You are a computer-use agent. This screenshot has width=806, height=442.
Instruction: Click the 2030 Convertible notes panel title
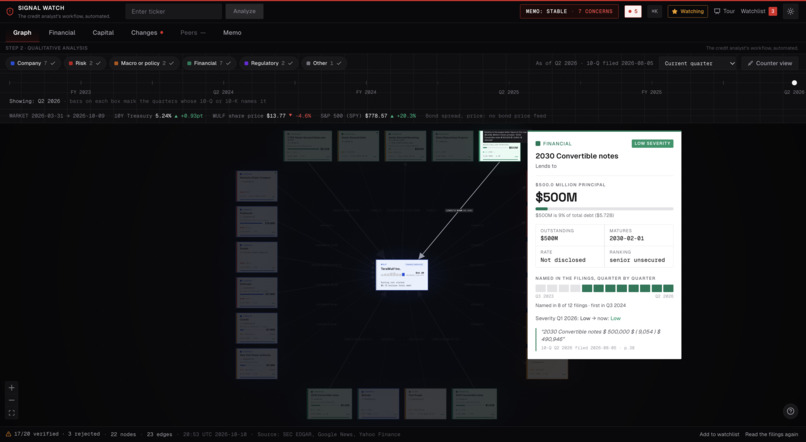point(577,156)
